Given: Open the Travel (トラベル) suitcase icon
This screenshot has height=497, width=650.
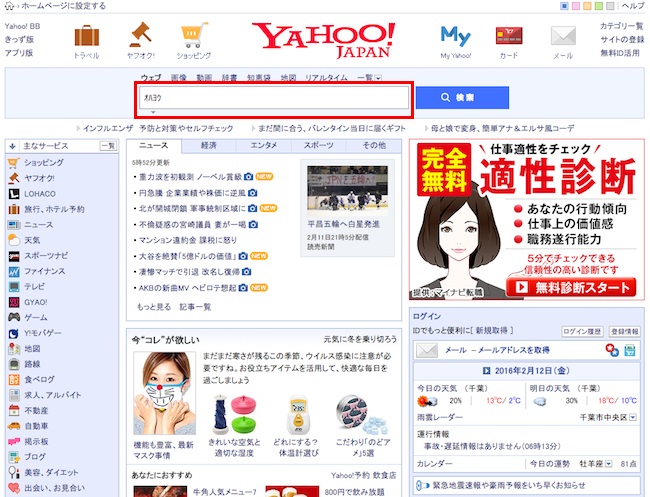Looking at the screenshot, I should [x=87, y=36].
